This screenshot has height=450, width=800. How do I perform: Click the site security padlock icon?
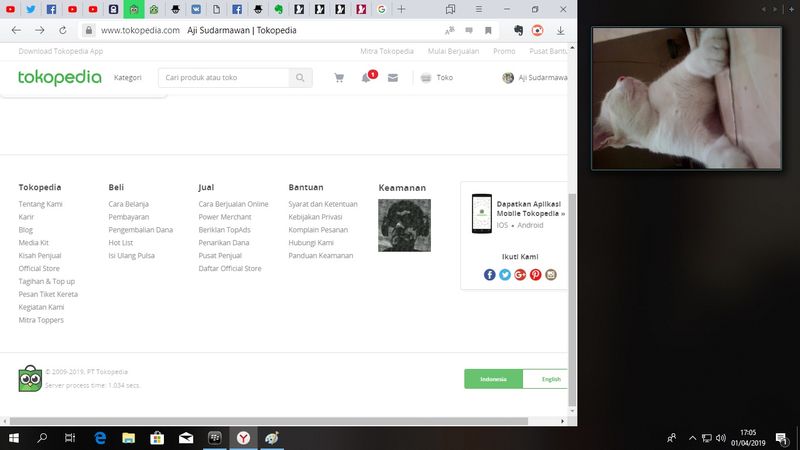(x=89, y=30)
